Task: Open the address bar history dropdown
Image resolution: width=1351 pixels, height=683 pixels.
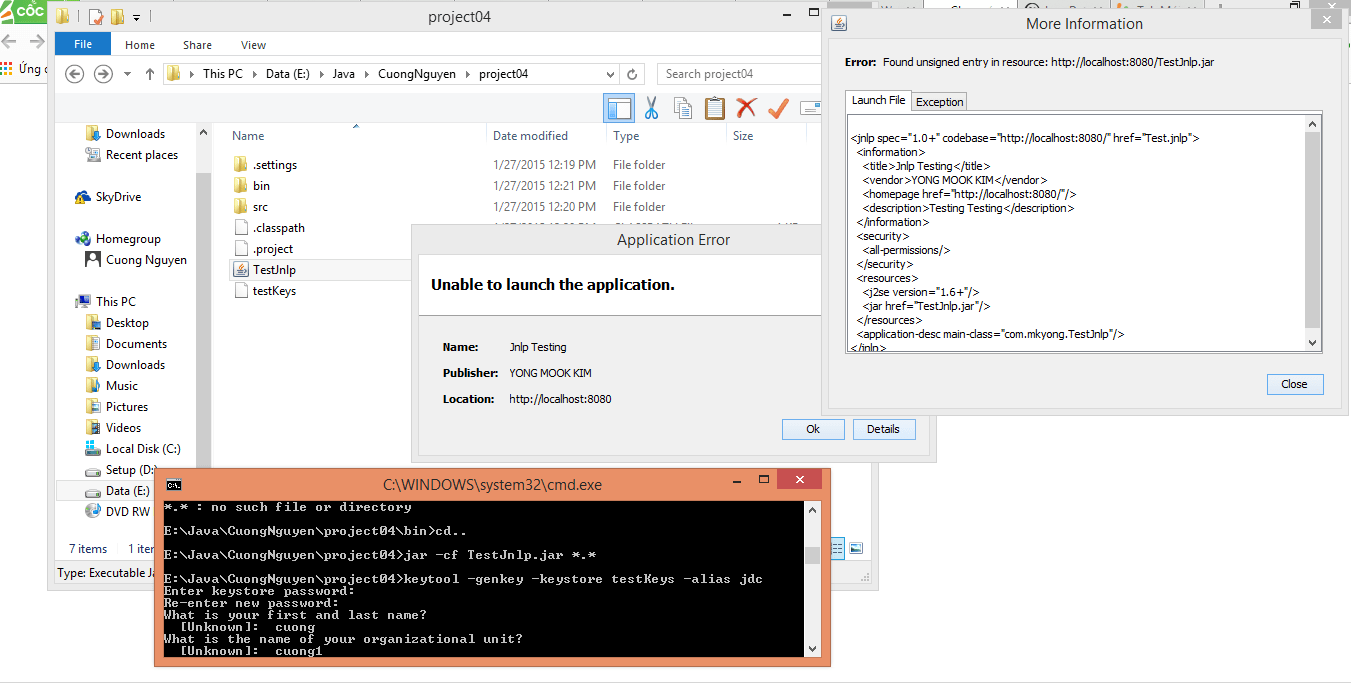Action: pyautogui.click(x=610, y=74)
